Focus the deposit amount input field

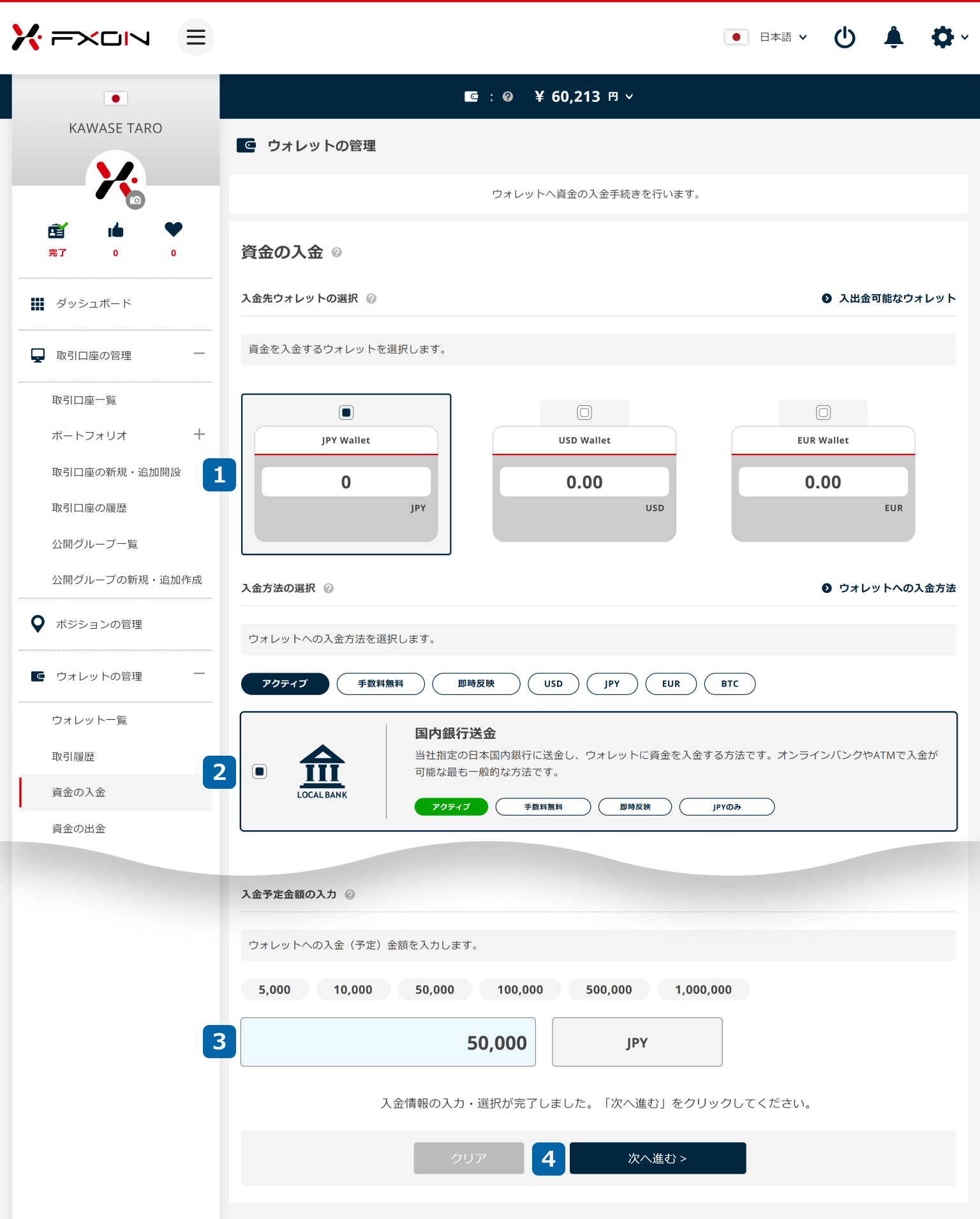pyautogui.click(x=388, y=1042)
